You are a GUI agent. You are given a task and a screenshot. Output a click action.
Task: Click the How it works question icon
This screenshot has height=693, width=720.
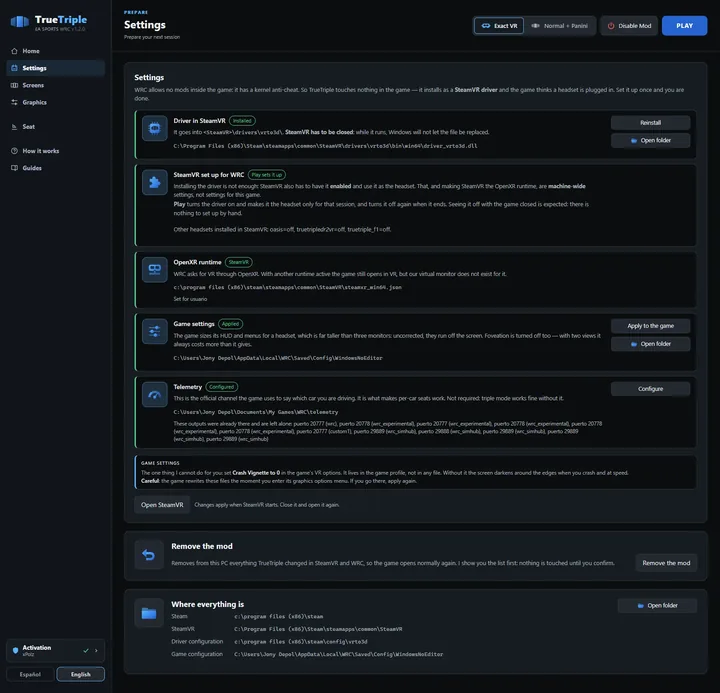coord(14,151)
